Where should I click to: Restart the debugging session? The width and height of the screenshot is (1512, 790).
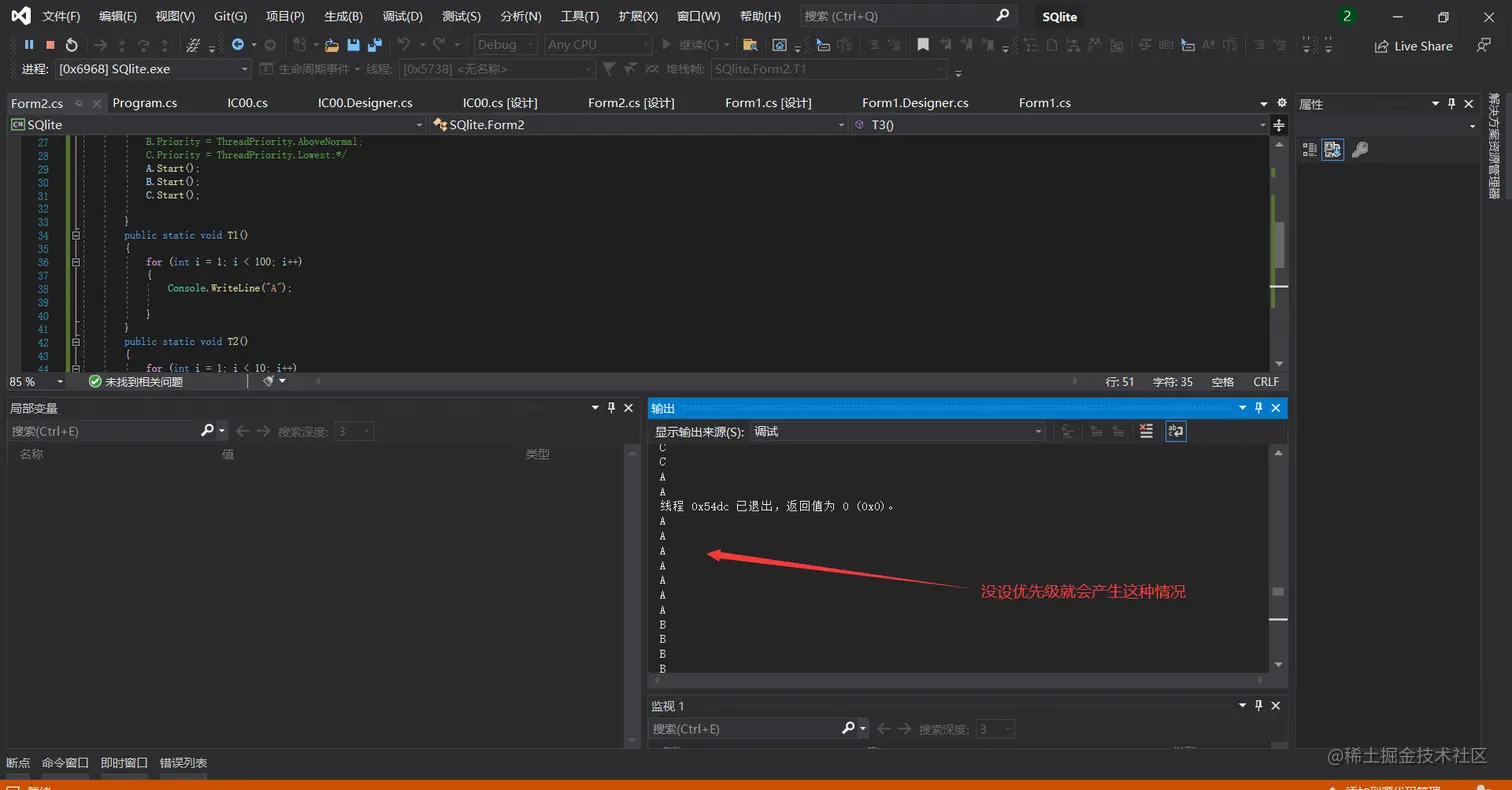click(71, 45)
